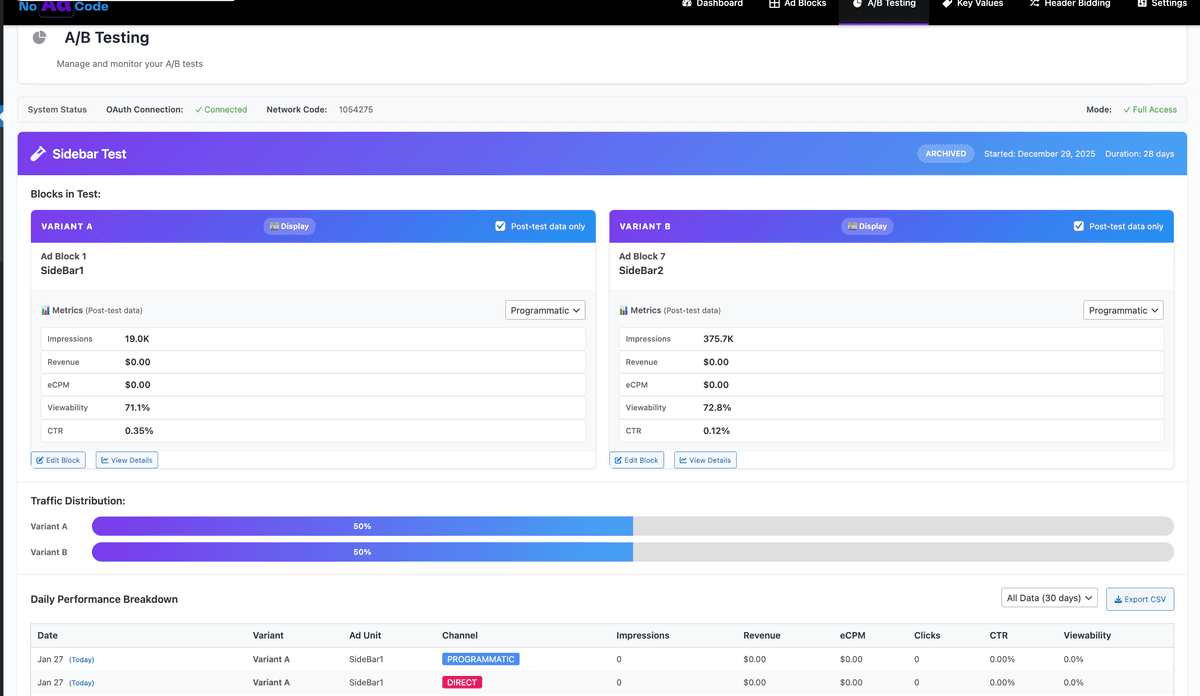Disable Post-test data only on Variant B
Screen dimensions: 1200x696
point(1080,226)
